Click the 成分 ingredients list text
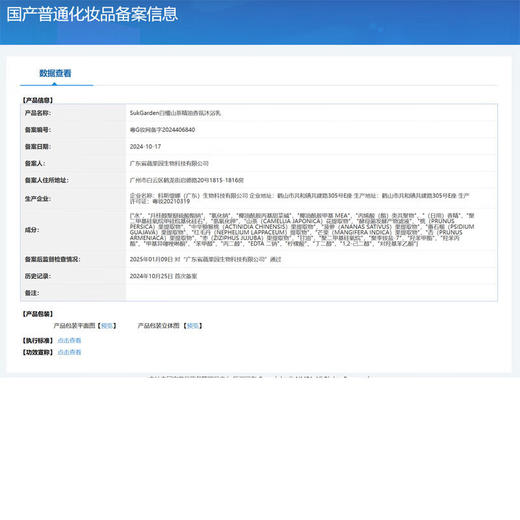 (x=302, y=230)
